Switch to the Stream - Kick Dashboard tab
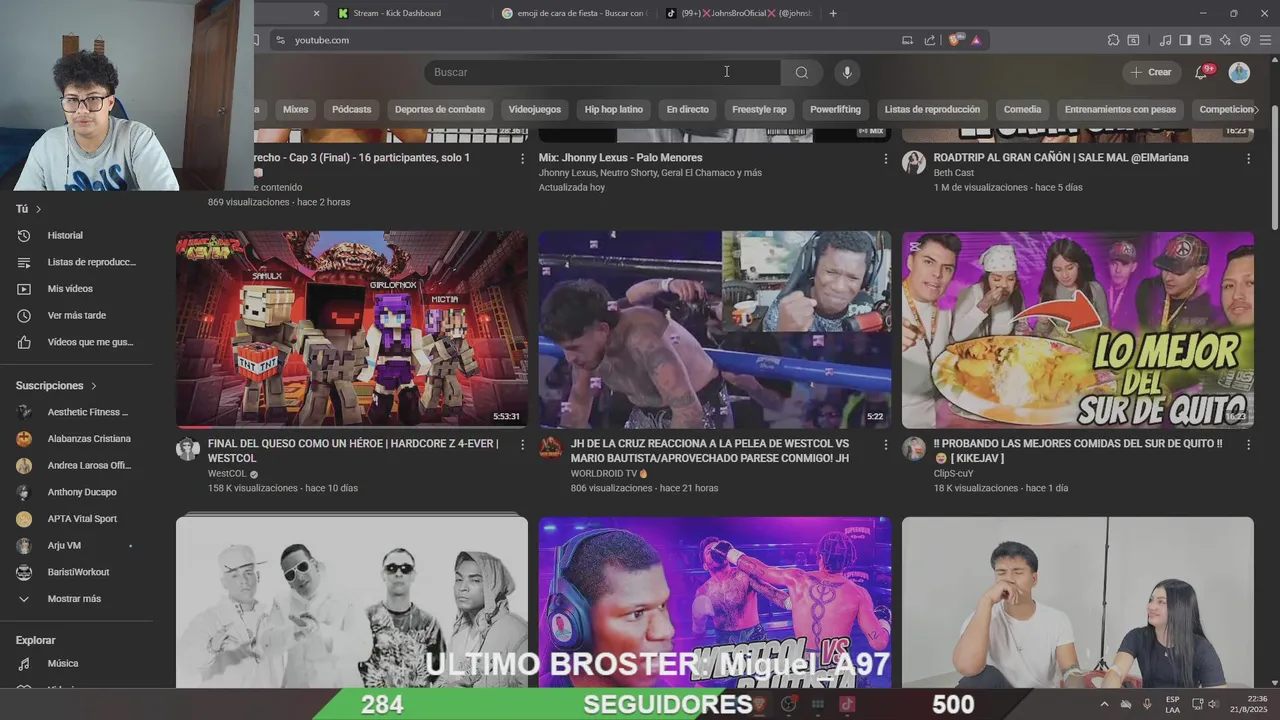1280x720 pixels. [397, 13]
